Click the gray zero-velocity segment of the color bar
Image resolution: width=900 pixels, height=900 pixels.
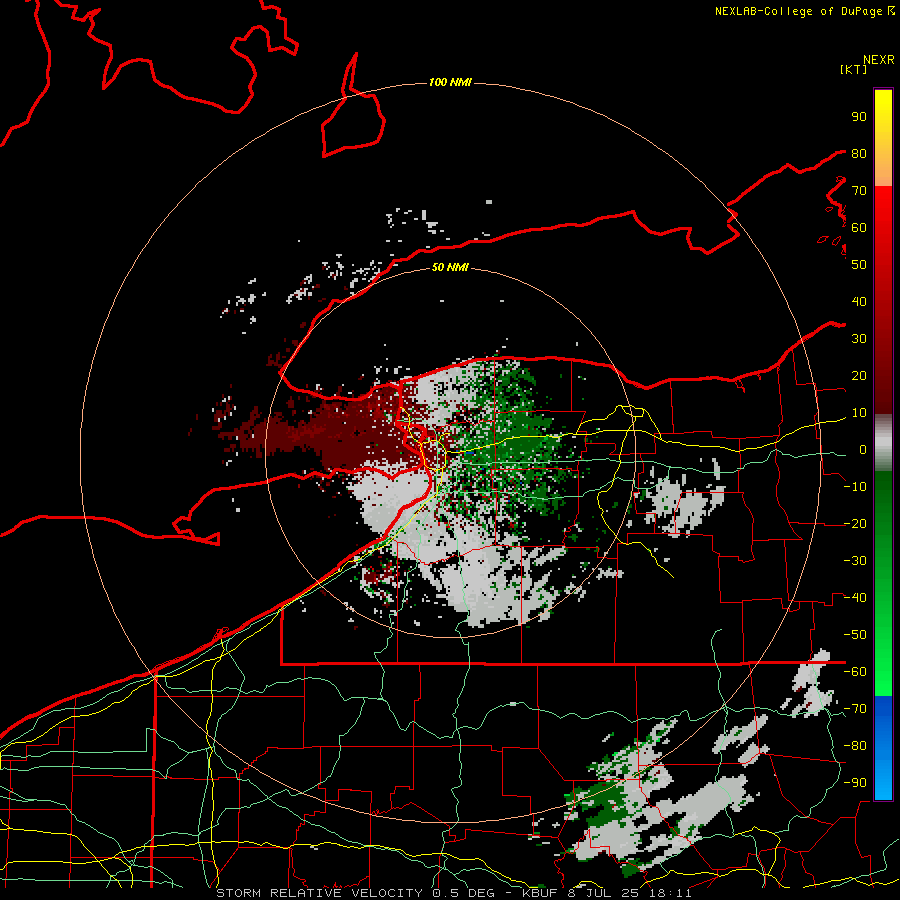coord(883,443)
